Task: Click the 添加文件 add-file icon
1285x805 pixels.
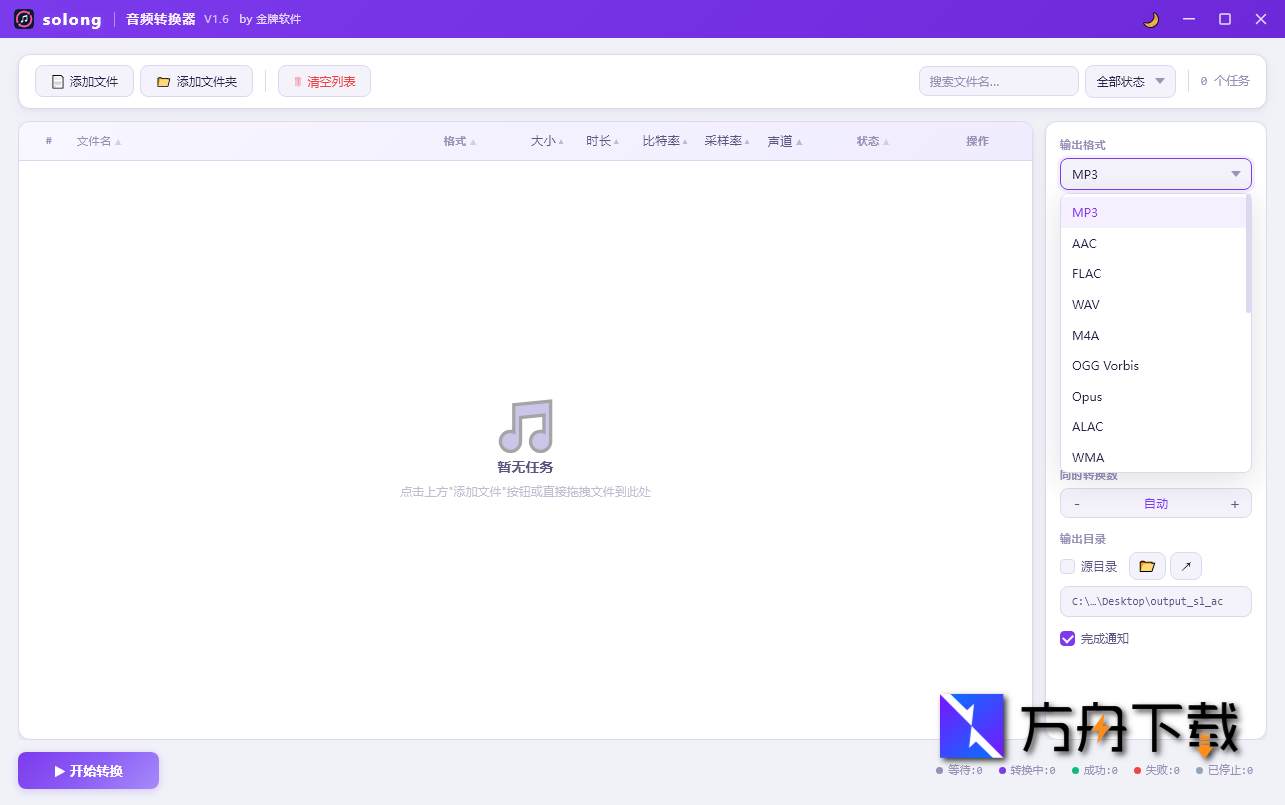Action: (57, 81)
